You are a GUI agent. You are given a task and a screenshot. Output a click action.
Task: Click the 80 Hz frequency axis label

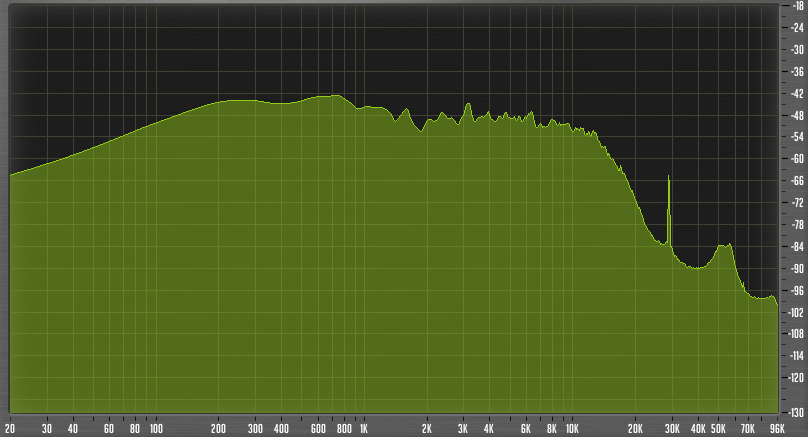click(x=135, y=429)
